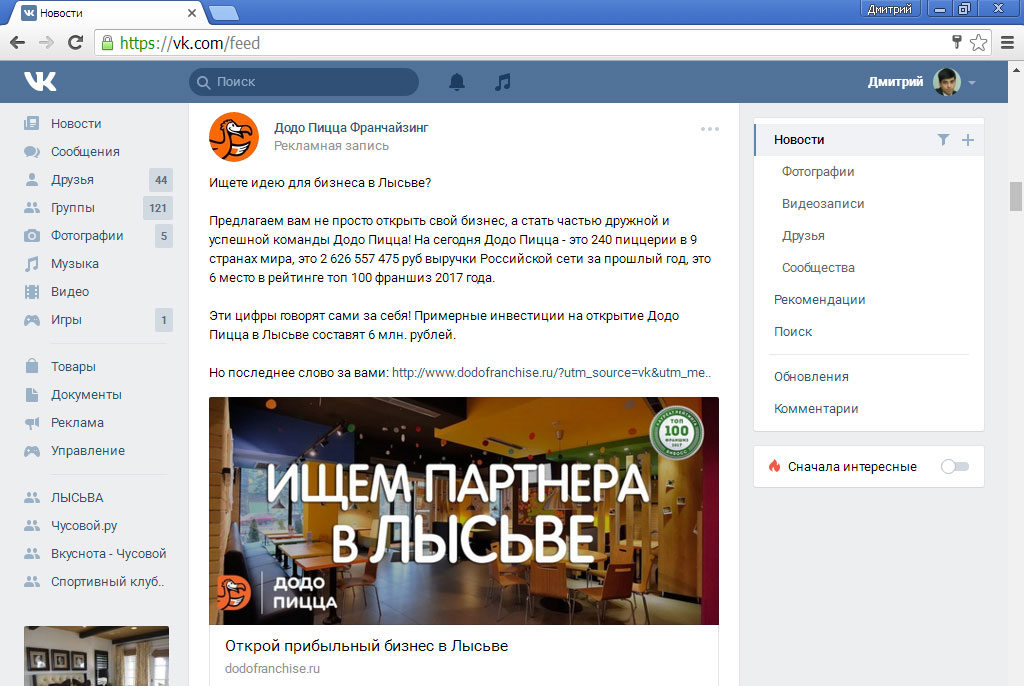Click the Видео film icon
Viewport: 1024px width, 686px height.
tap(31, 292)
